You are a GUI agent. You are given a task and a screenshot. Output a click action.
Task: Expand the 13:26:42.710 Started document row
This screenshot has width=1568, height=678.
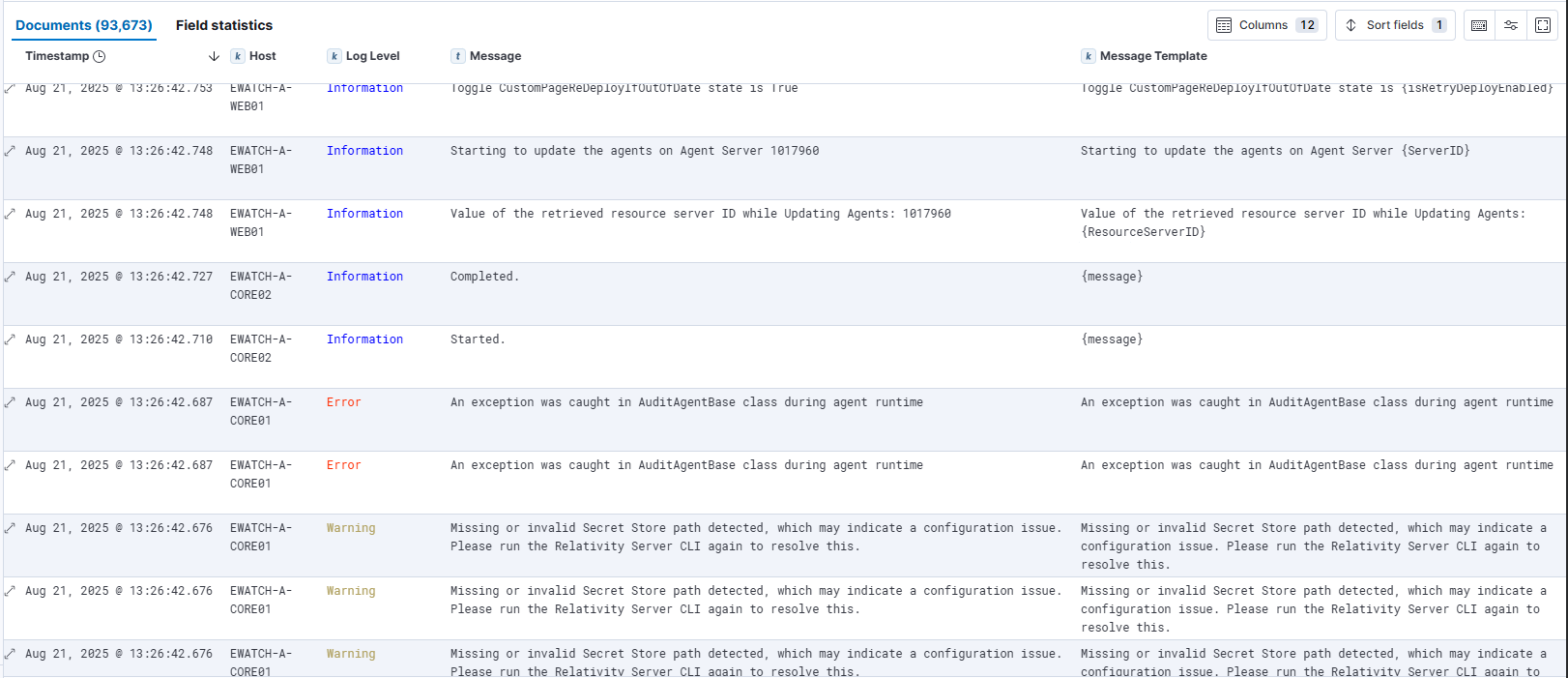coord(11,339)
